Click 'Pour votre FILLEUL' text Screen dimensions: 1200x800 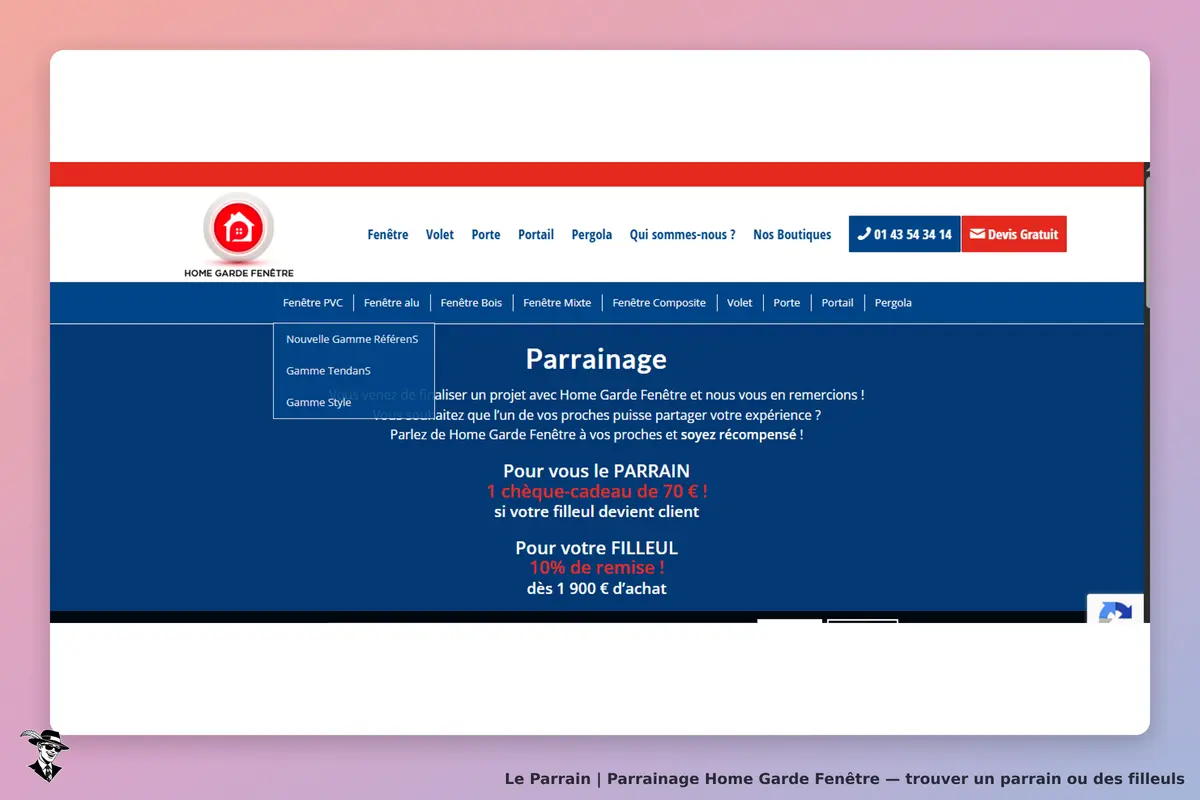click(x=597, y=548)
